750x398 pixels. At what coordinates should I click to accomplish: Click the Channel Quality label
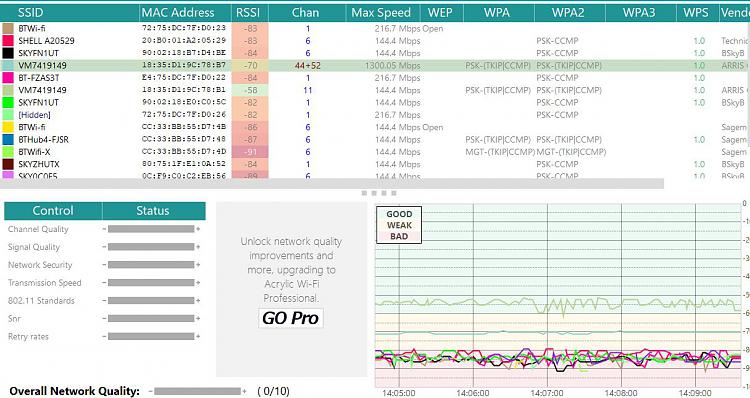pos(38,229)
